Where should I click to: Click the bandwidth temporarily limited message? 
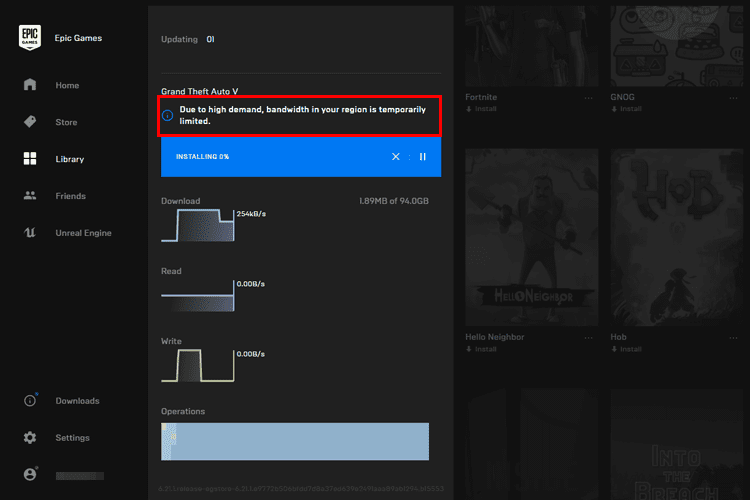(302, 115)
